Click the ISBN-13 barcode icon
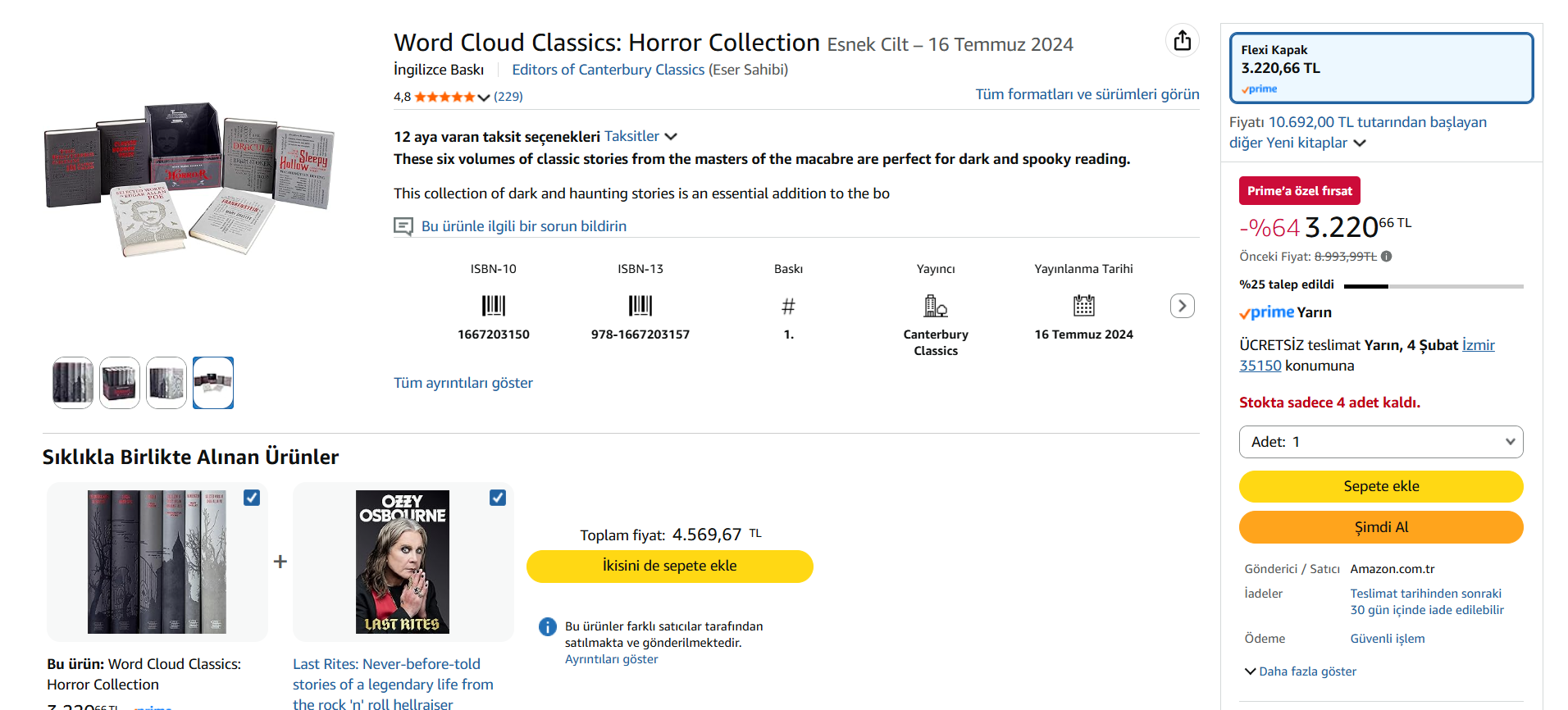1568x710 pixels. click(640, 306)
